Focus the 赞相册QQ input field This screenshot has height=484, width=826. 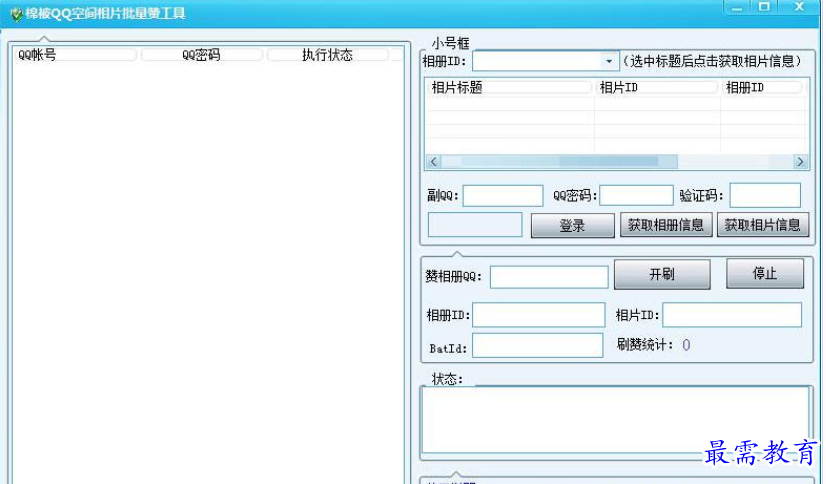point(549,277)
